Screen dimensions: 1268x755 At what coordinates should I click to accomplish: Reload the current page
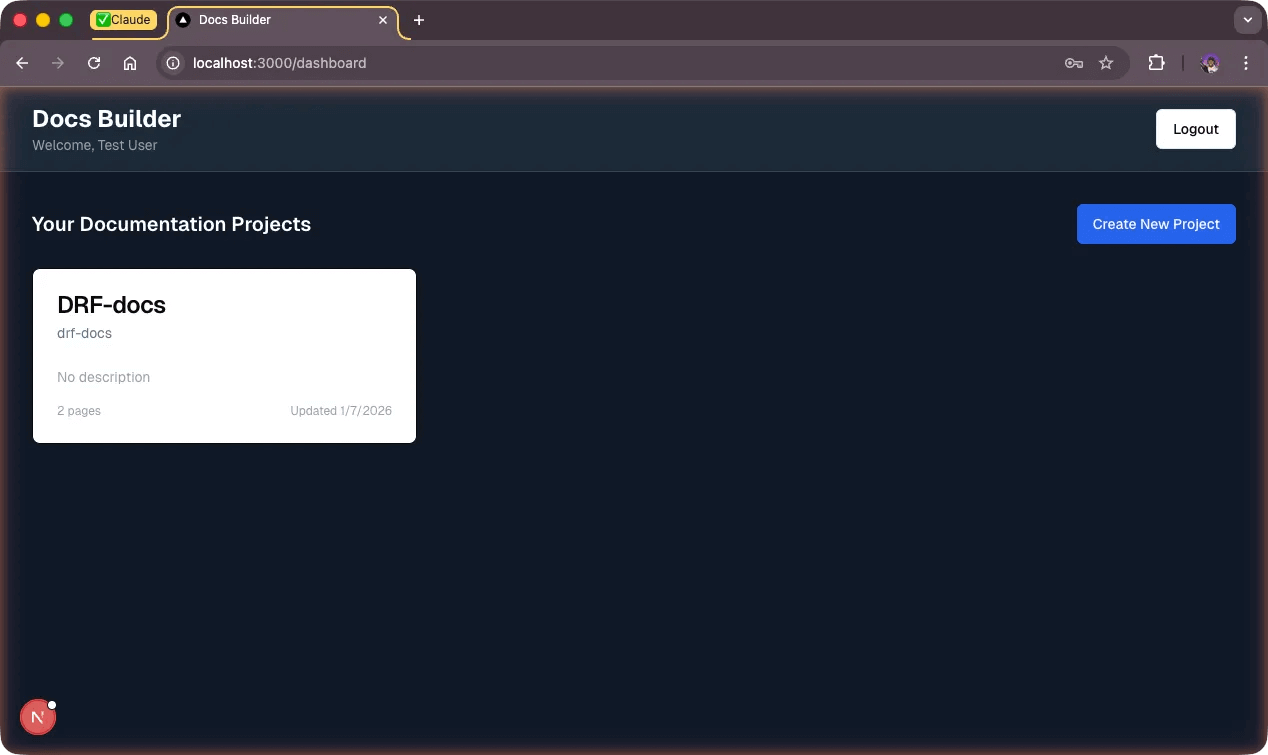[x=93, y=62]
